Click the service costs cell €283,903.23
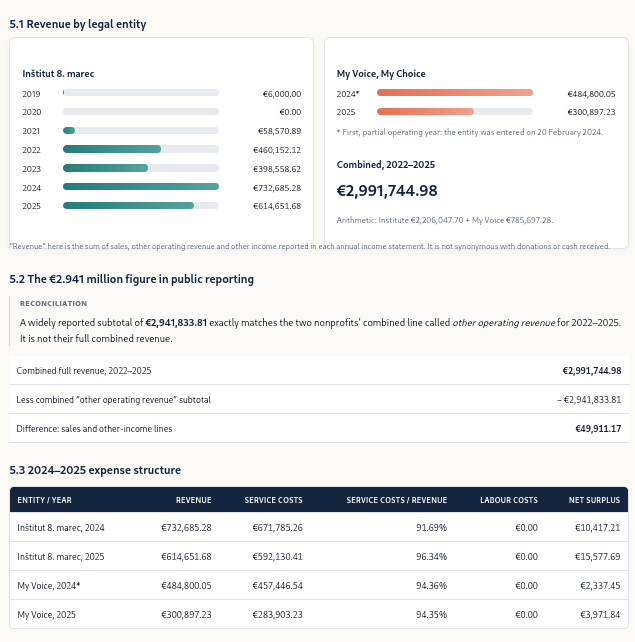This screenshot has width=635, height=642. coord(278,615)
